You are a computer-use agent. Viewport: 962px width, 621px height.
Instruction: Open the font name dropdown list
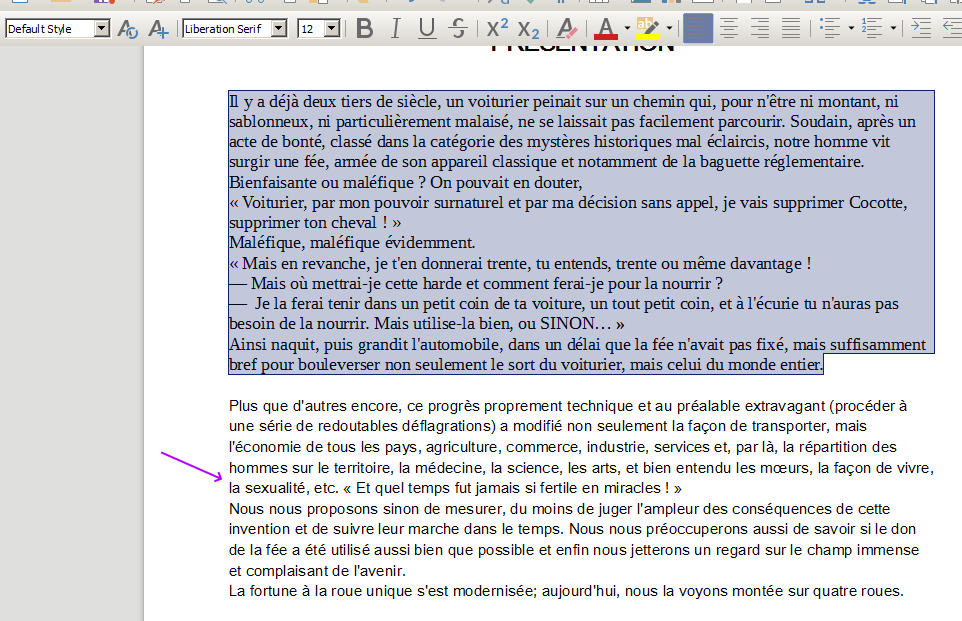pos(279,29)
